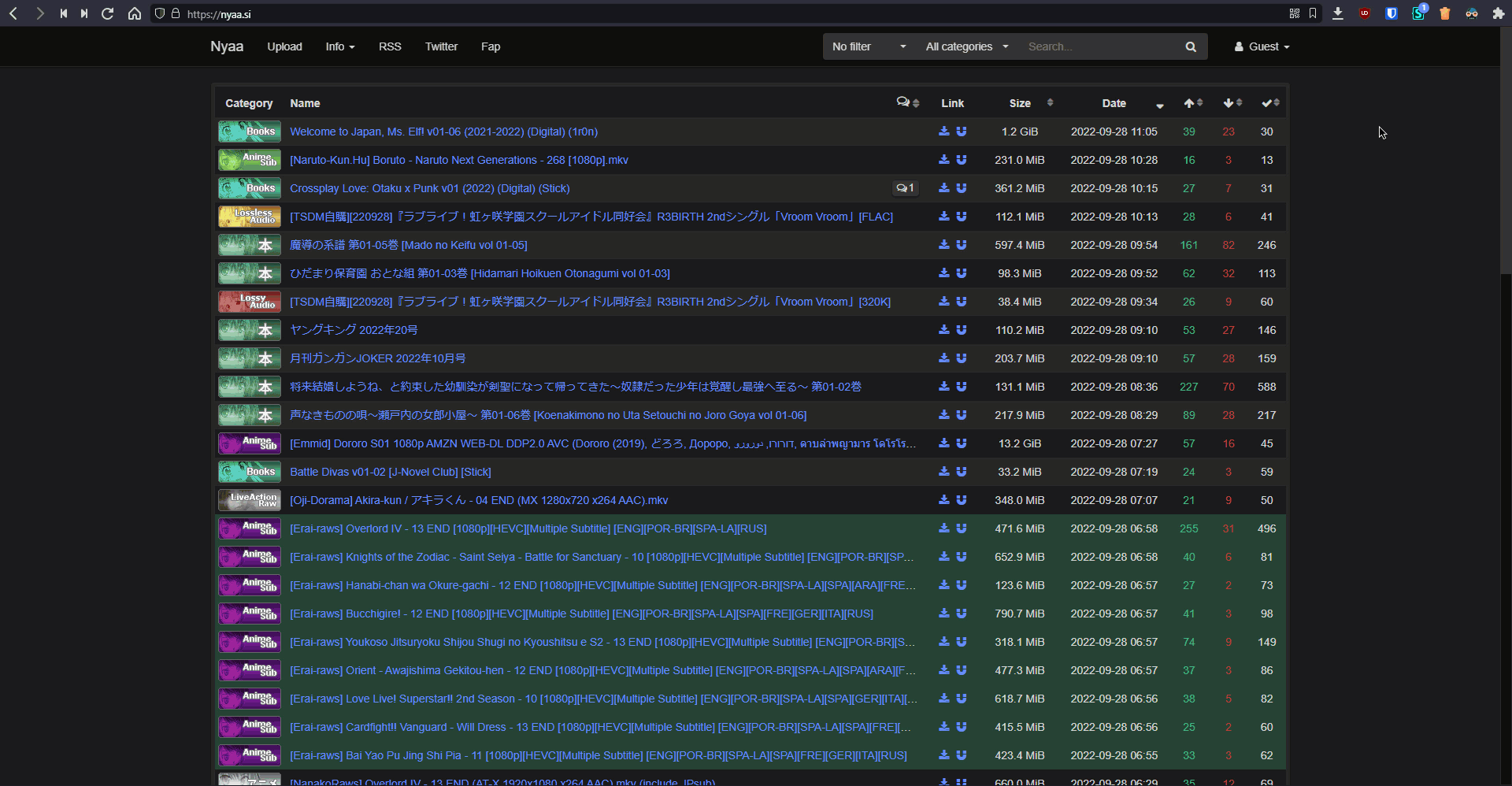Go to browser home page
The height and width of the screenshot is (786, 1512).
tap(135, 13)
